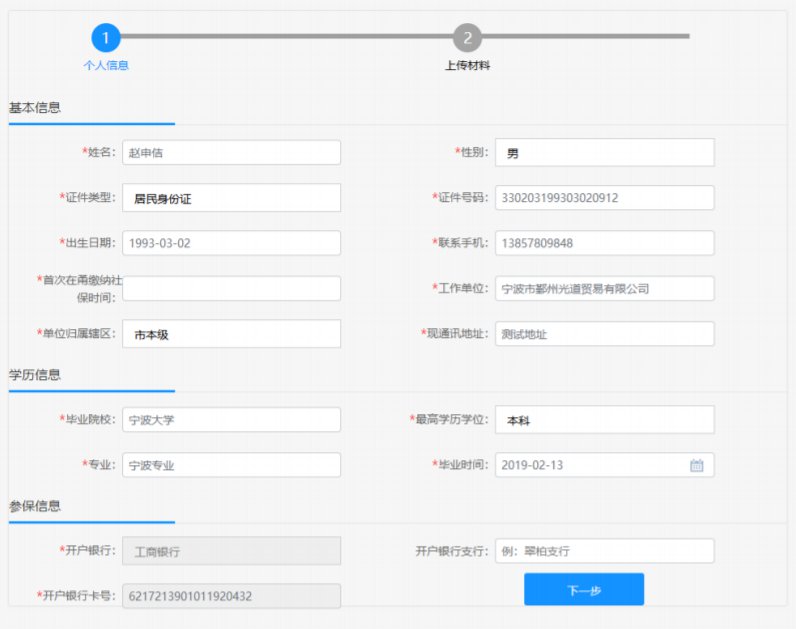Open the 证件类型 dropdown showing 居民身份证
The image size is (796, 629).
(x=231, y=198)
